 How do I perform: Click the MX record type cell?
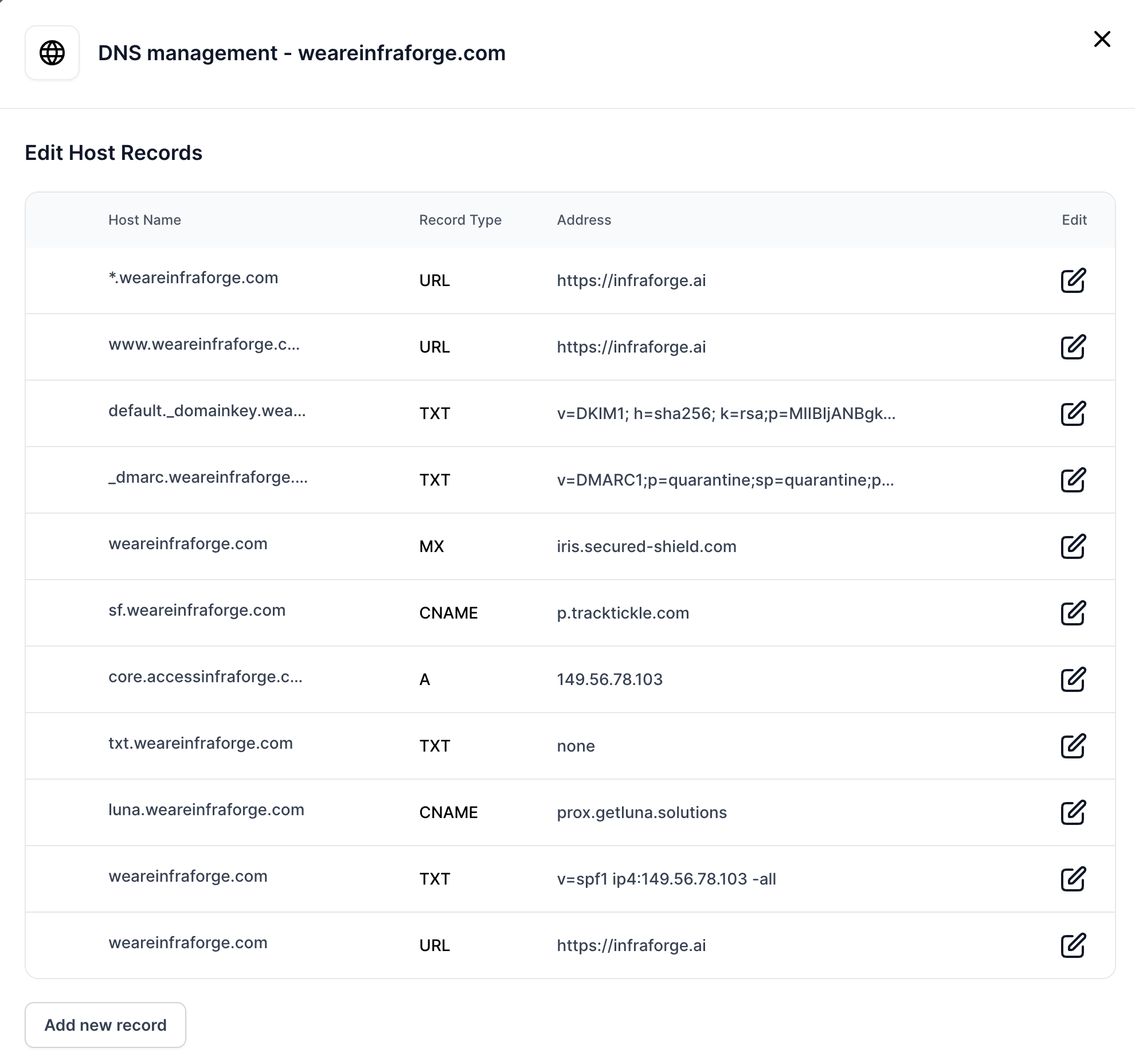click(432, 546)
